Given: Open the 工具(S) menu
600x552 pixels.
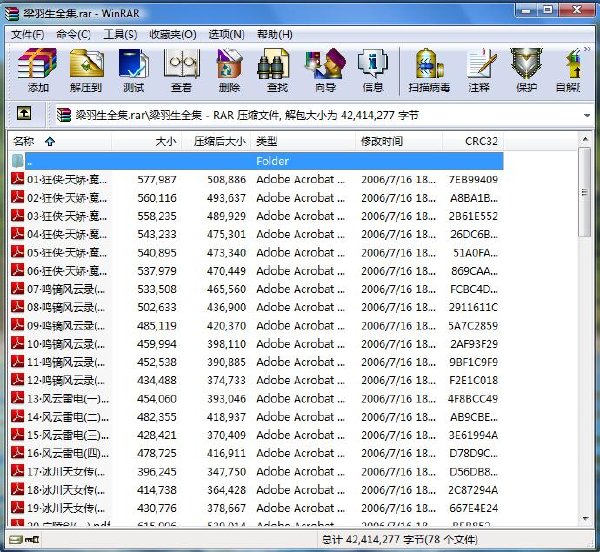Looking at the screenshot, I should pos(120,34).
